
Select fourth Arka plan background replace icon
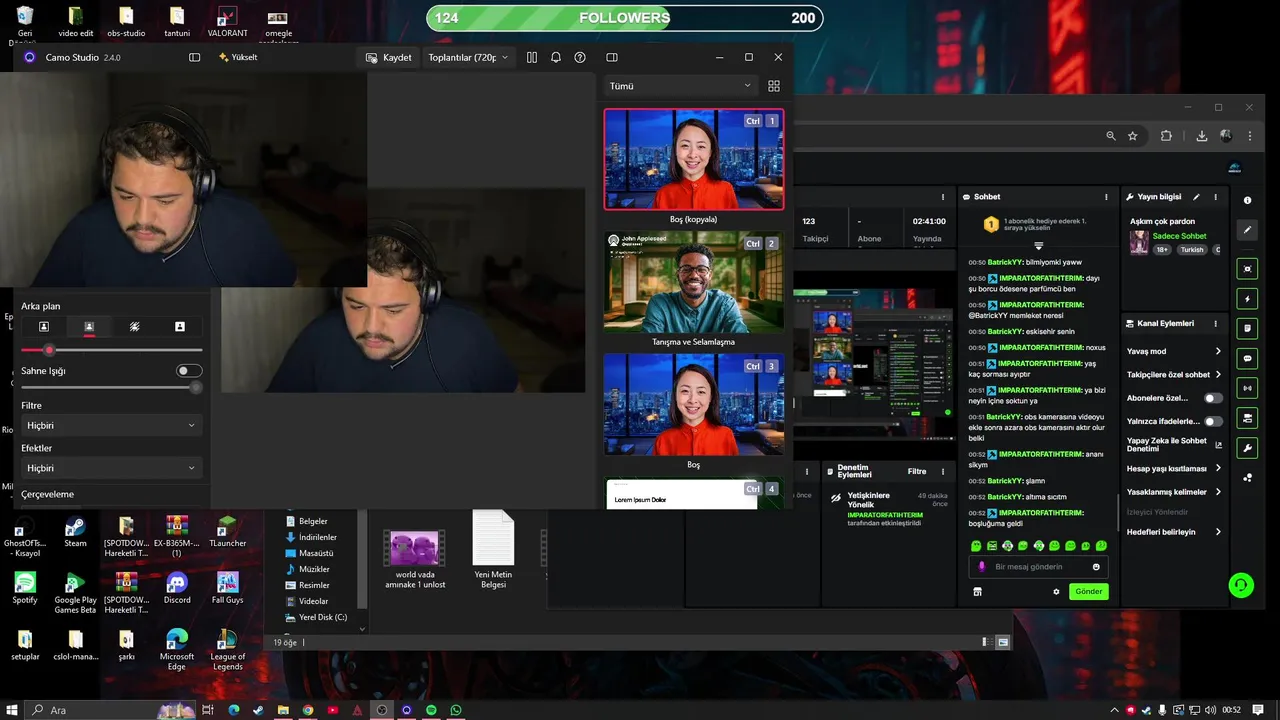point(179,327)
